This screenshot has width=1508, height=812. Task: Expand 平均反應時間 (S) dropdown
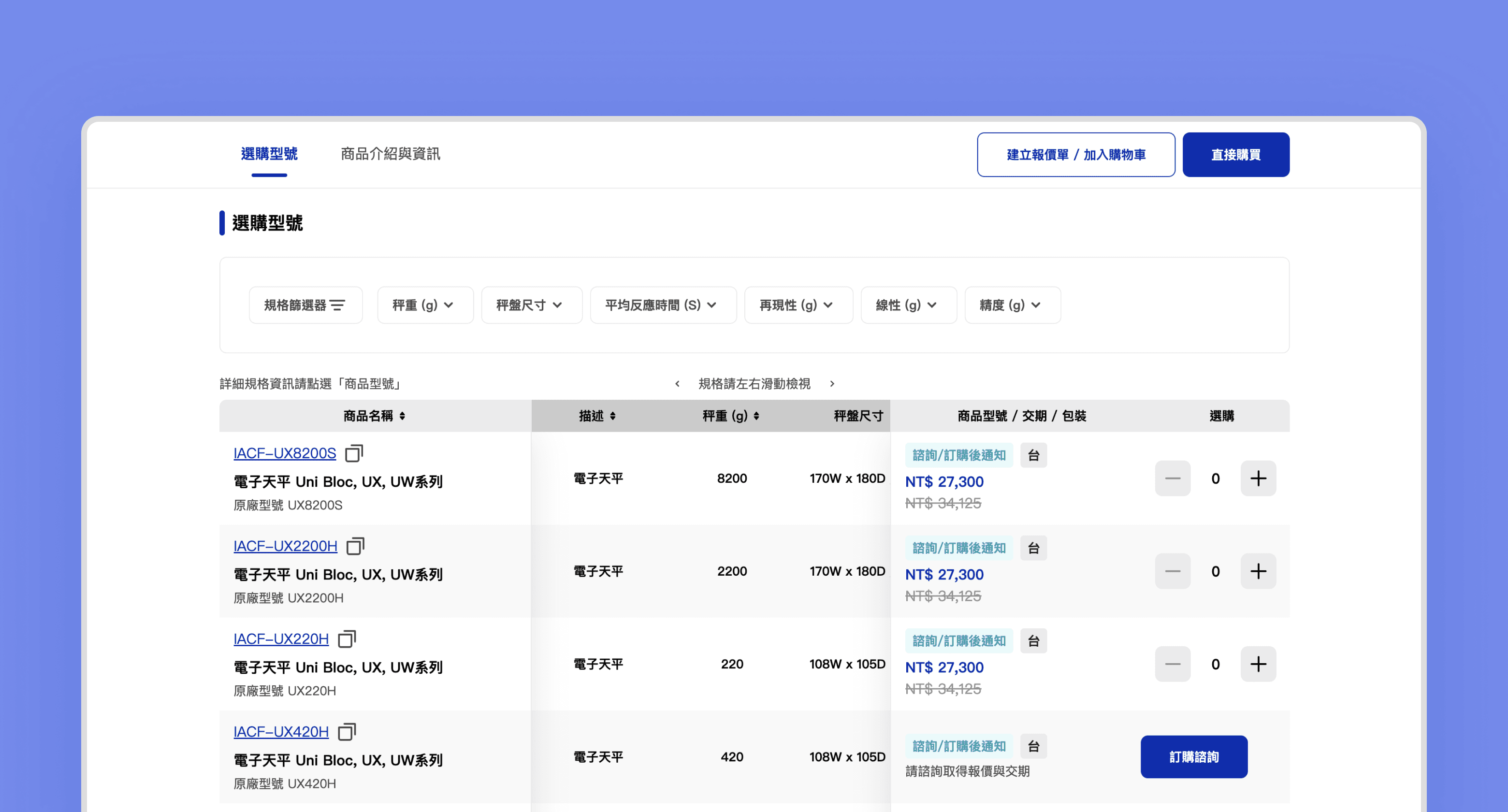663,305
